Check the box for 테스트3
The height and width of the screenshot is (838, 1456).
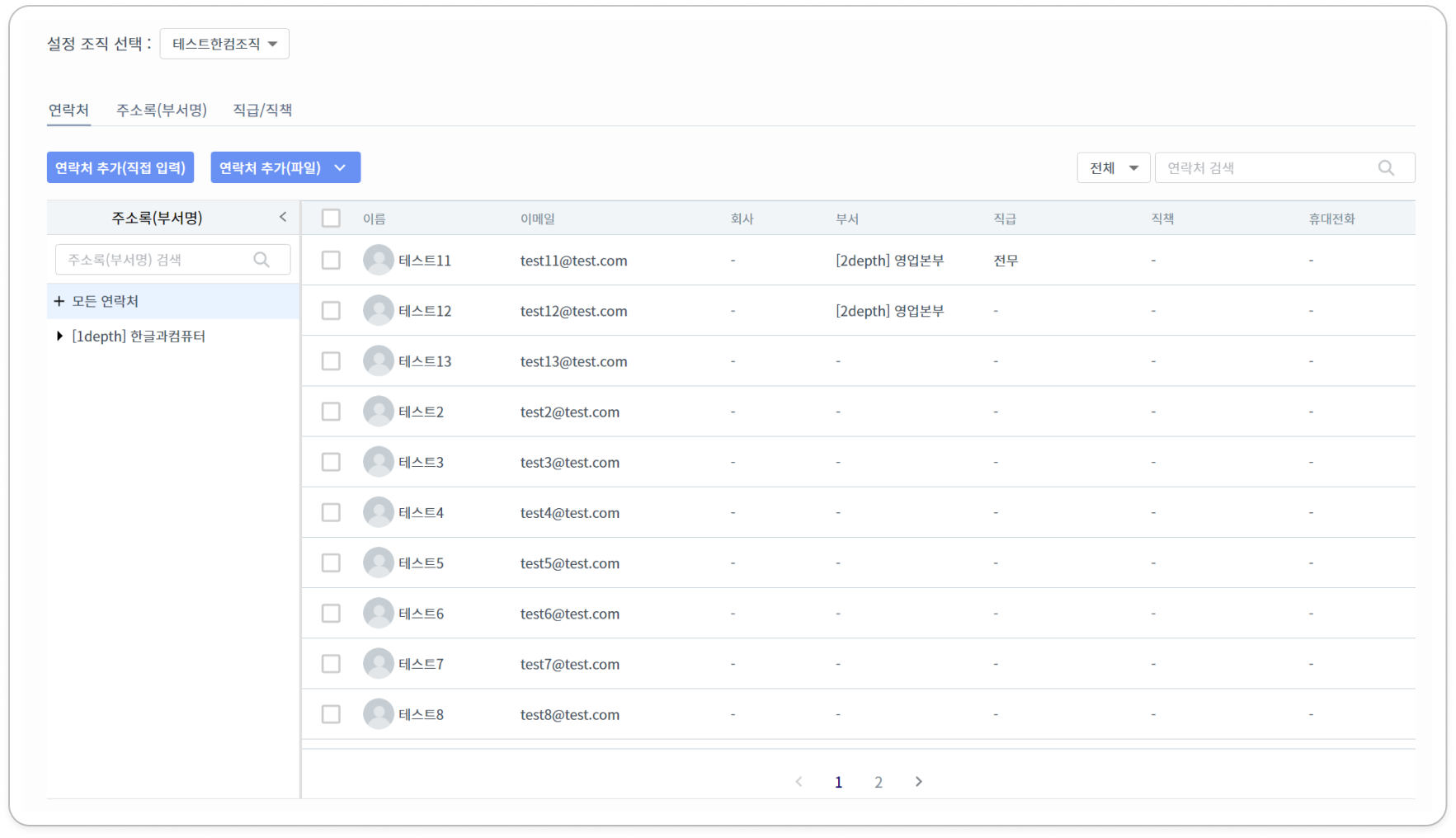click(331, 461)
